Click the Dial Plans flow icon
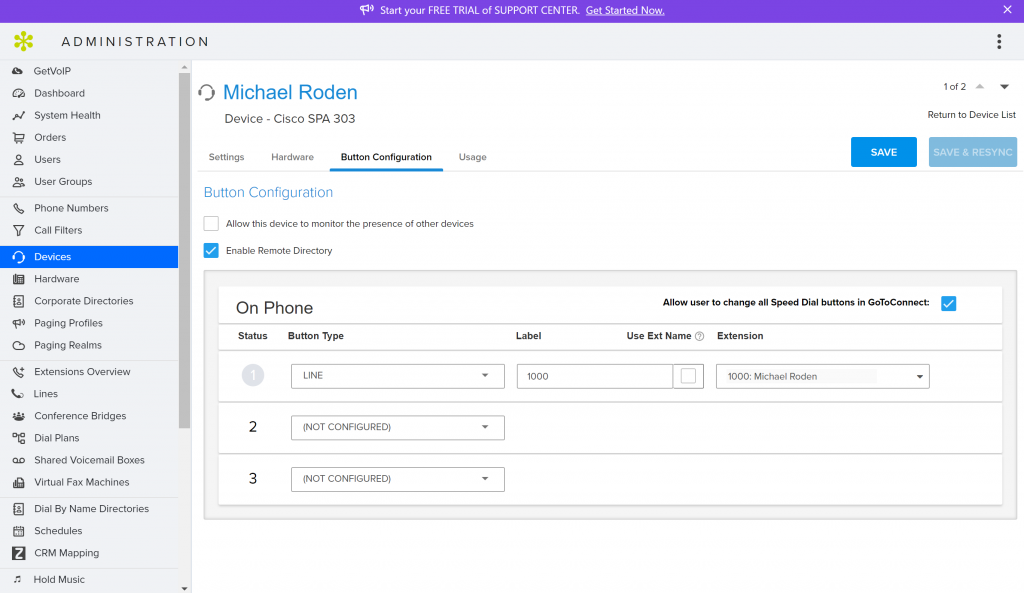1024x593 pixels. 18,438
